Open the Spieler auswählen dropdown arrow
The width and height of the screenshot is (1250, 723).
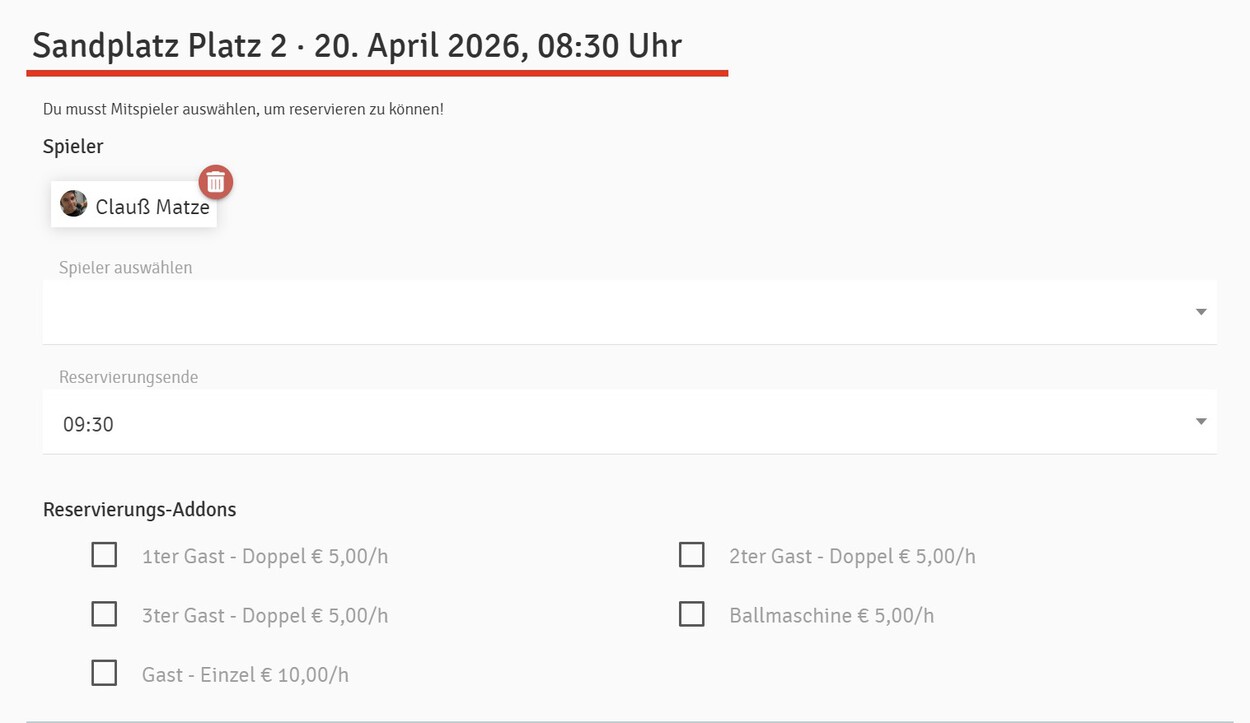[1201, 312]
